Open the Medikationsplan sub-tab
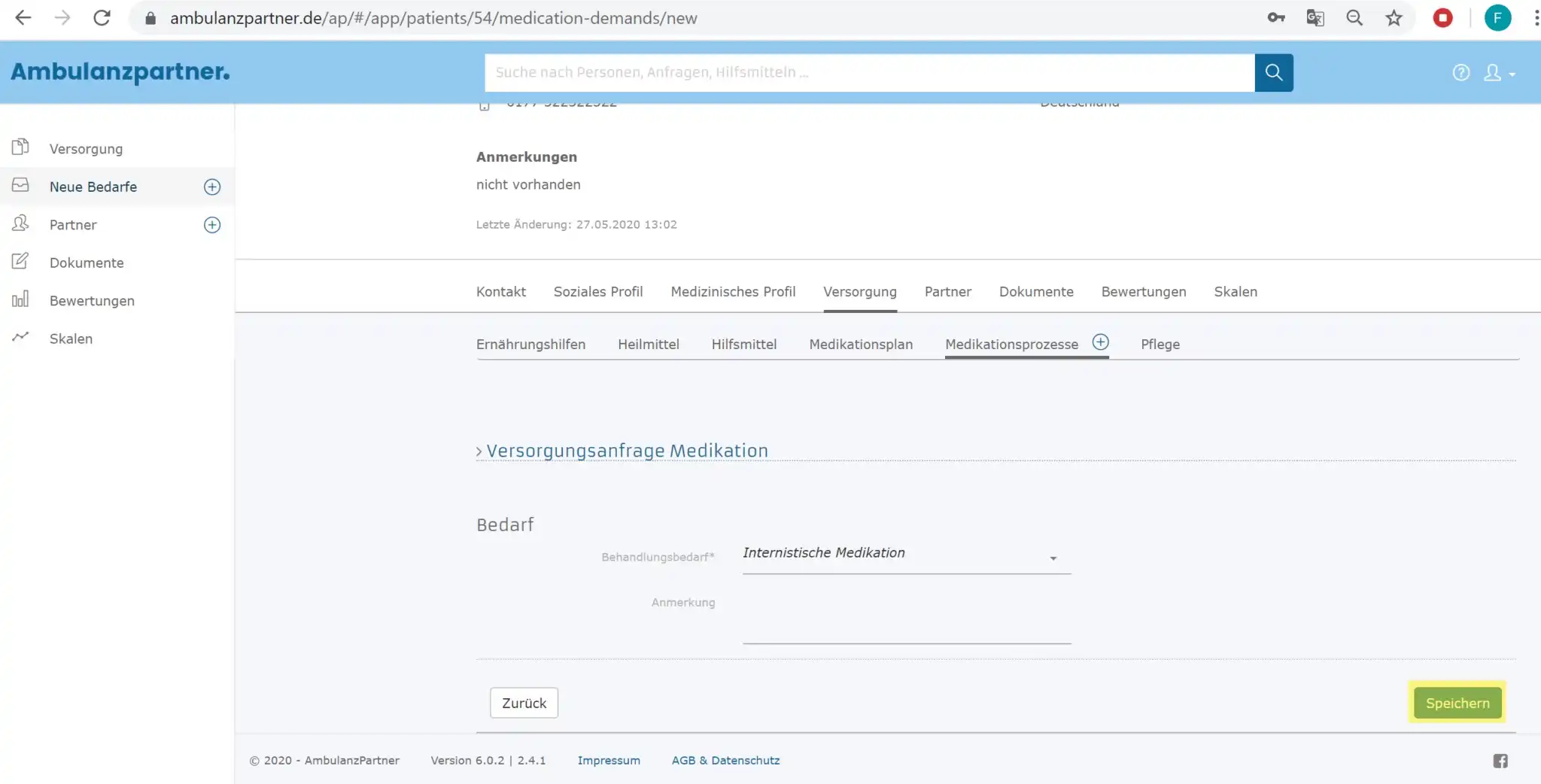 (861, 345)
